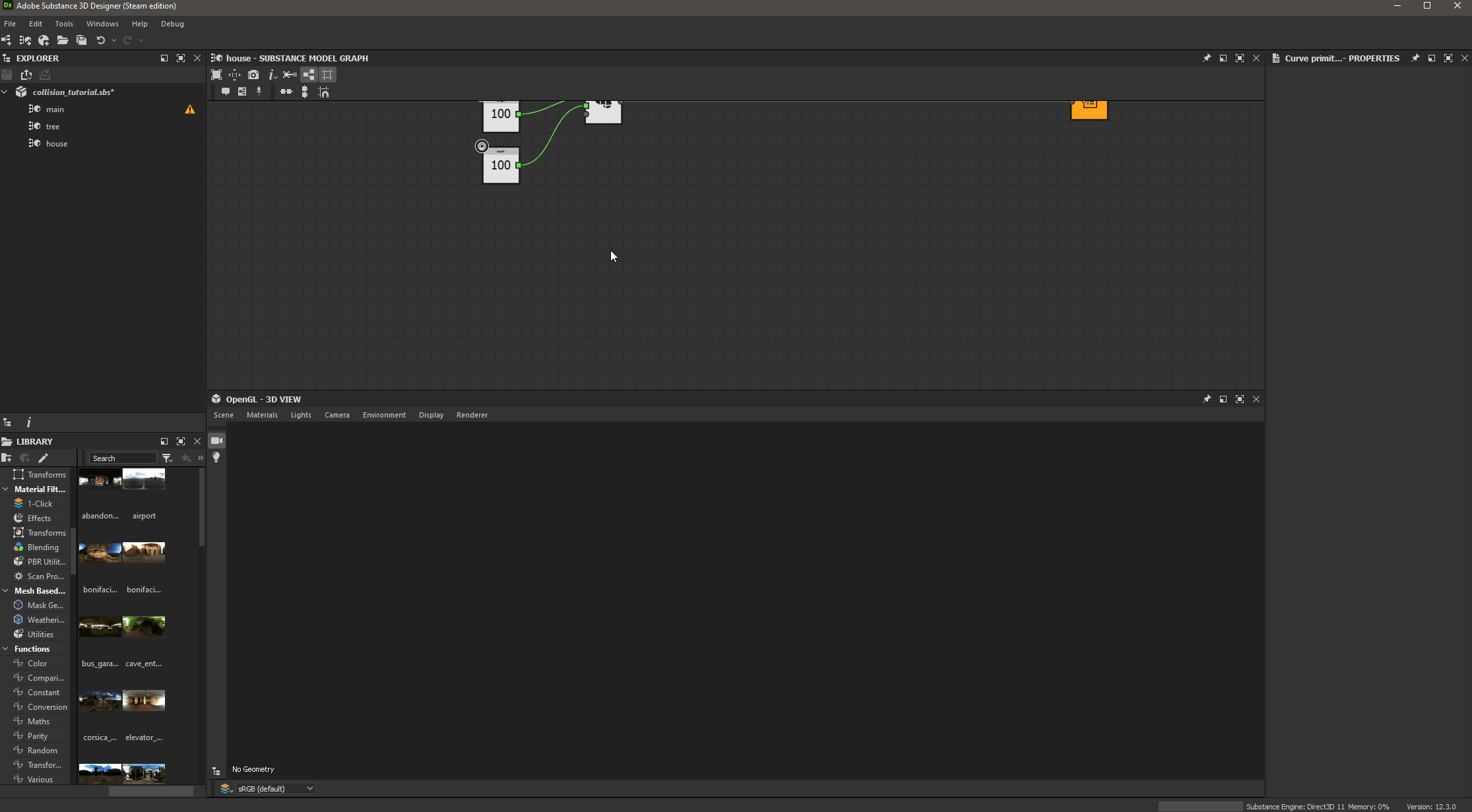Add a comment using the speech bubble icon
Viewport: 1472px width, 812px height.
pyautogui.click(x=226, y=92)
